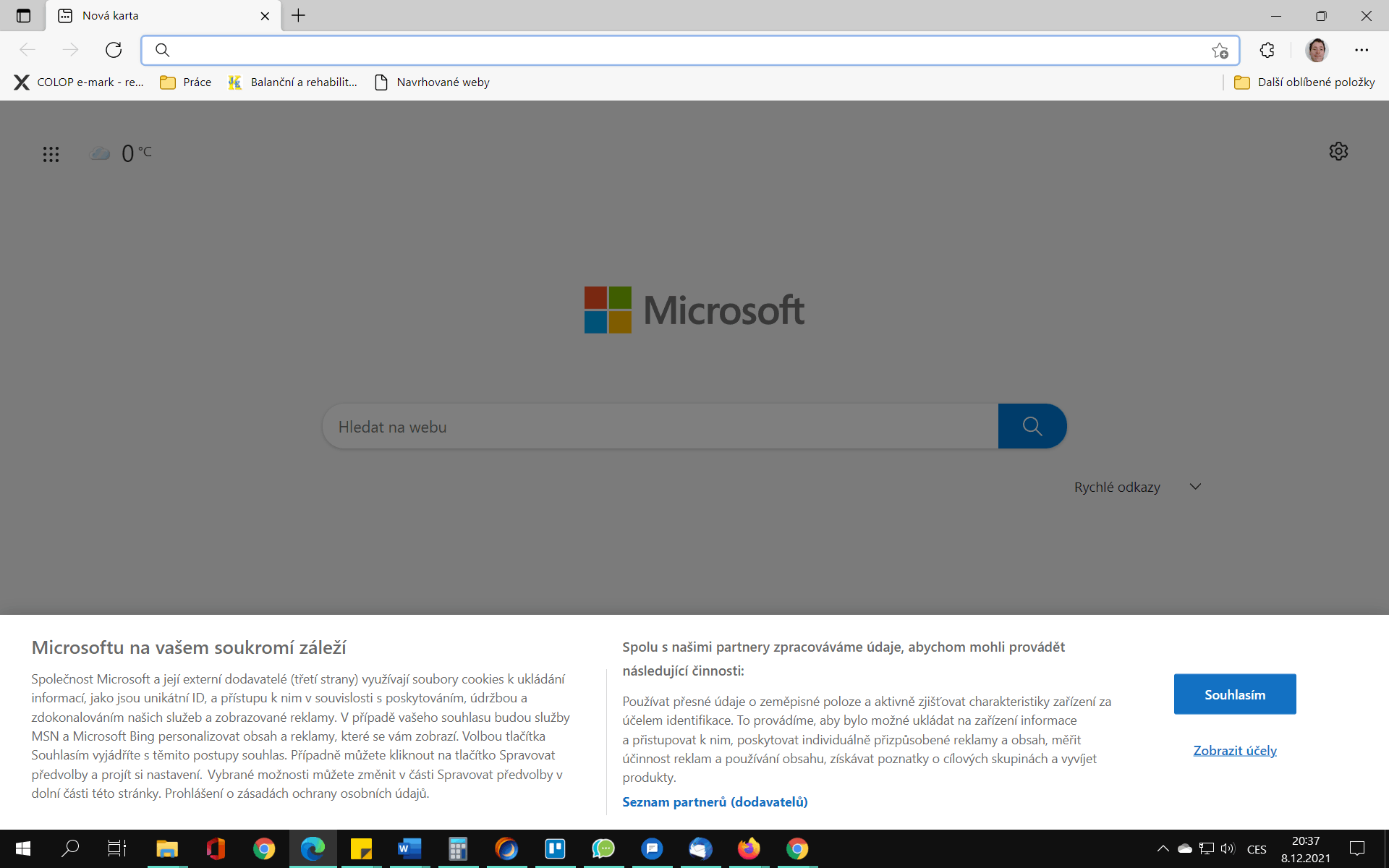1389x868 pixels.
Task: Open Seznam partnerů (dodavatelů) link
Action: coord(715,801)
